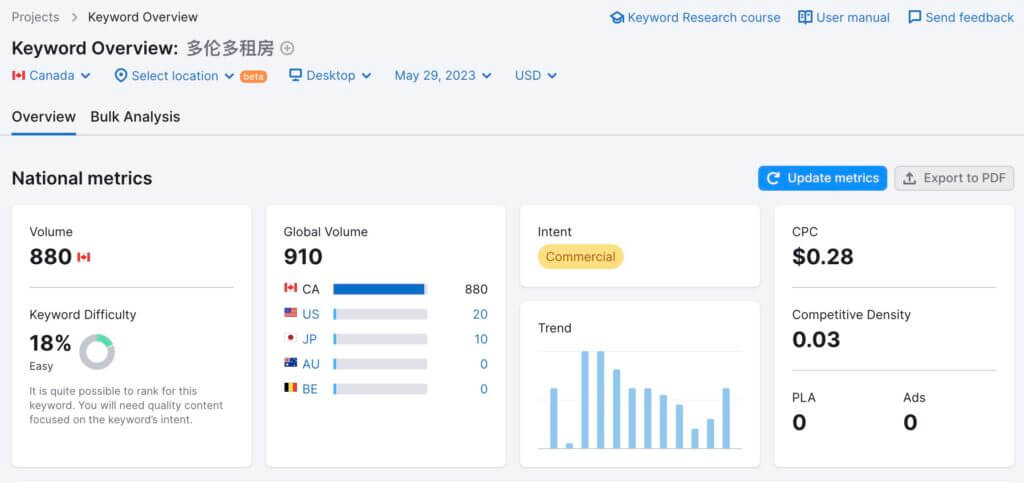Click the BE country link
The width and height of the screenshot is (1024, 483).
tap(310, 389)
